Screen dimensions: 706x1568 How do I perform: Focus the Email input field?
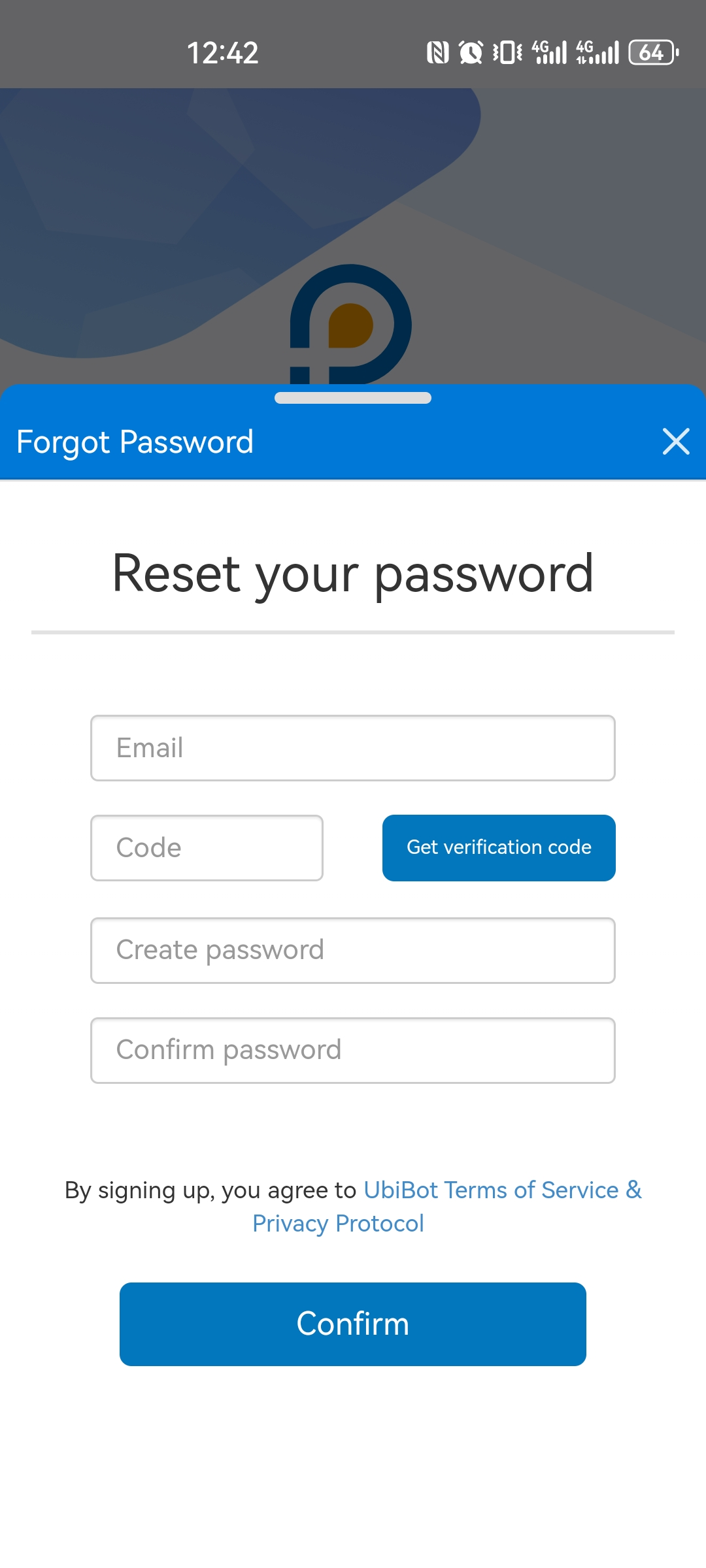click(353, 748)
